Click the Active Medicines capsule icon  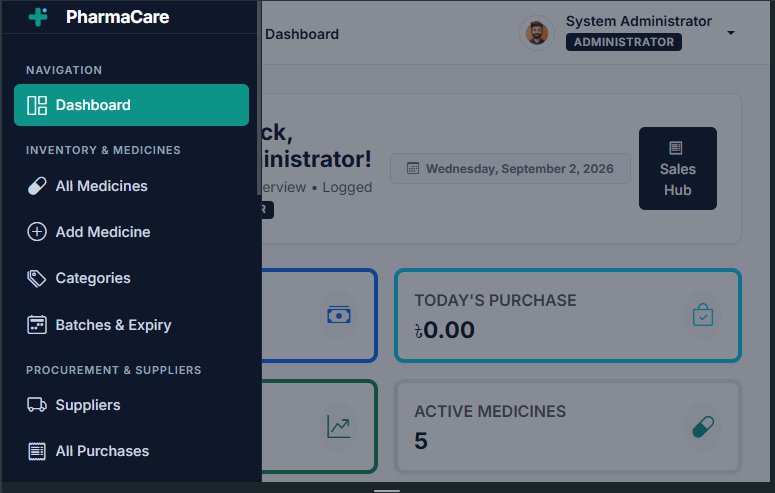pos(703,427)
